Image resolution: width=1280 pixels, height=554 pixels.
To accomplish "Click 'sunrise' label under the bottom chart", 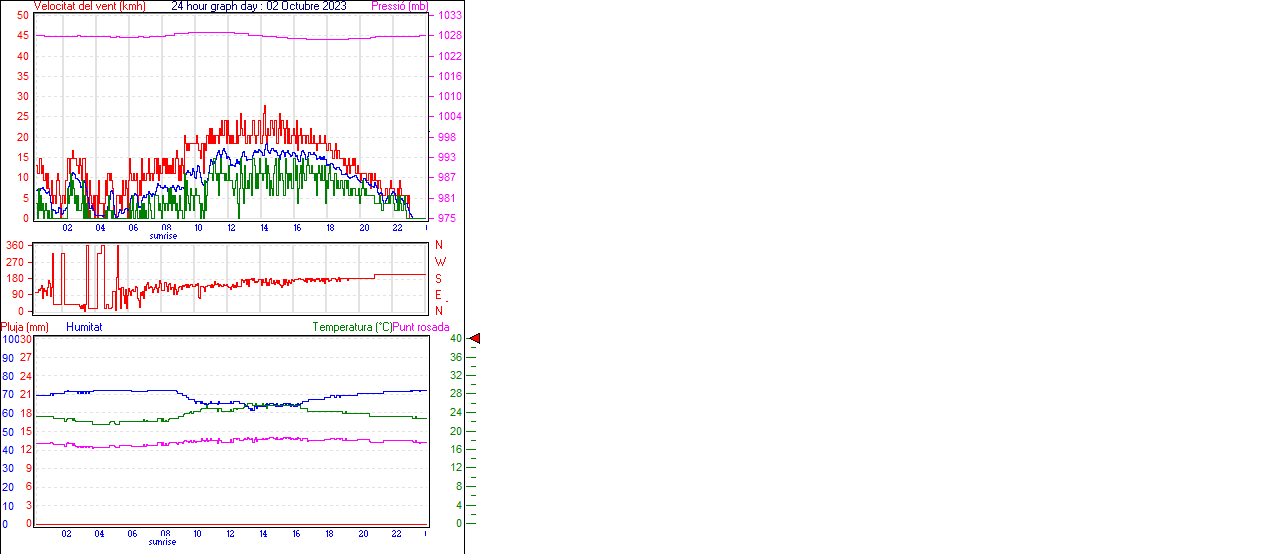I will (163, 542).
